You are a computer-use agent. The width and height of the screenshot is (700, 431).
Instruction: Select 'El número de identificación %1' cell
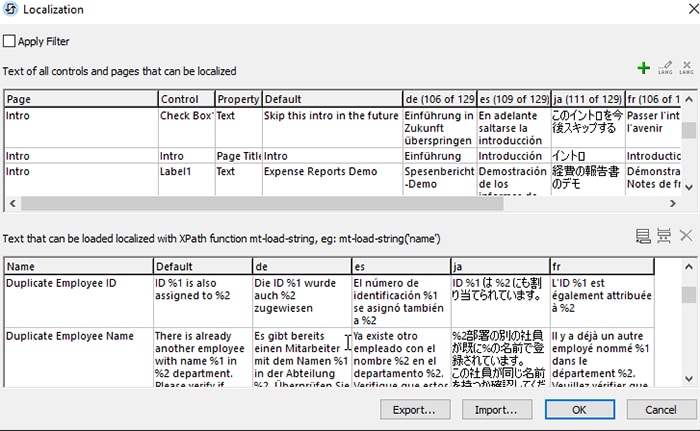[x=401, y=301]
